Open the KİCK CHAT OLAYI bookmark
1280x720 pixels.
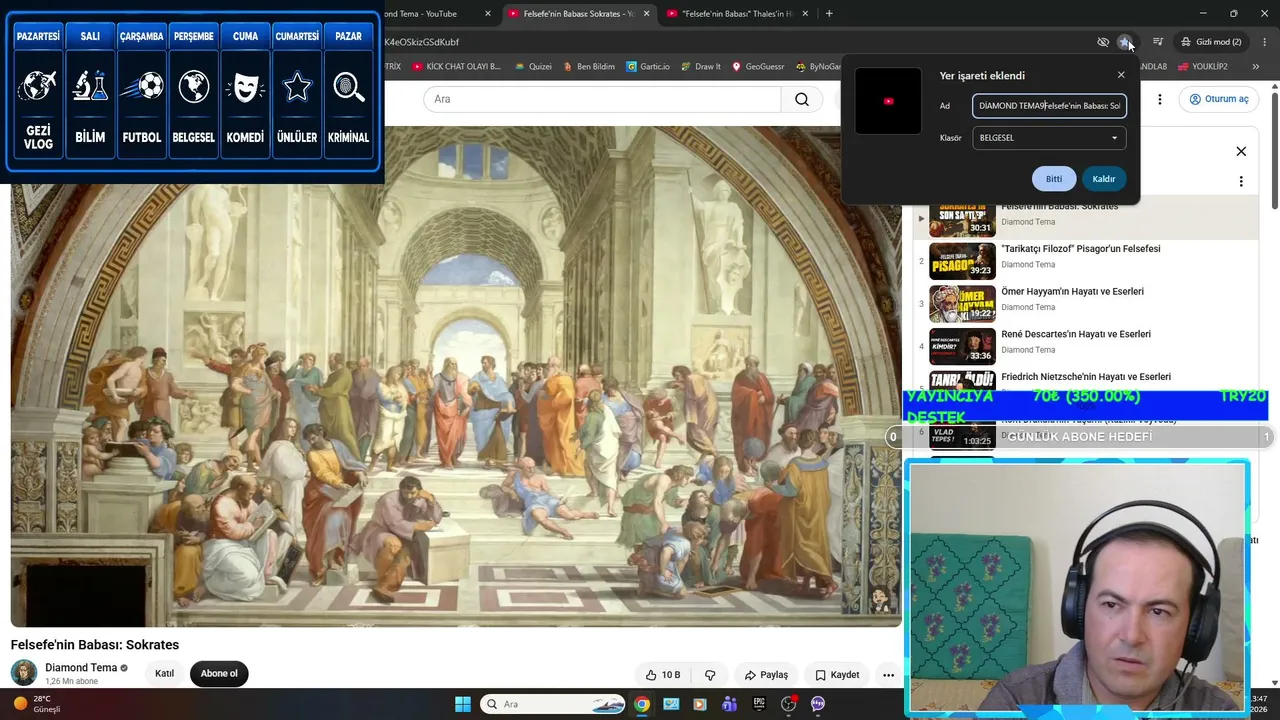(457, 66)
